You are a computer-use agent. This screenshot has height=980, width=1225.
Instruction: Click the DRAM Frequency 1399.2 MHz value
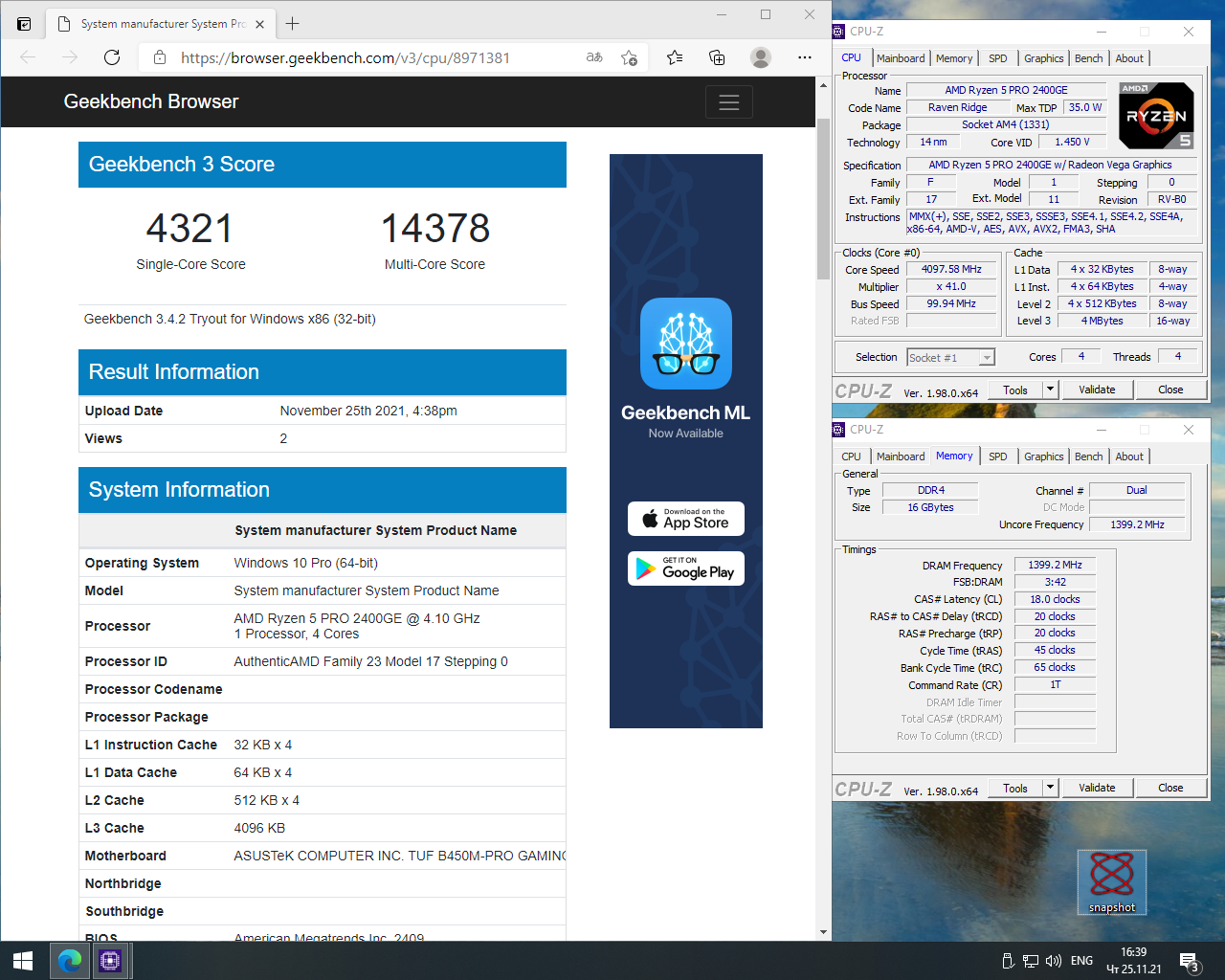1055,566
